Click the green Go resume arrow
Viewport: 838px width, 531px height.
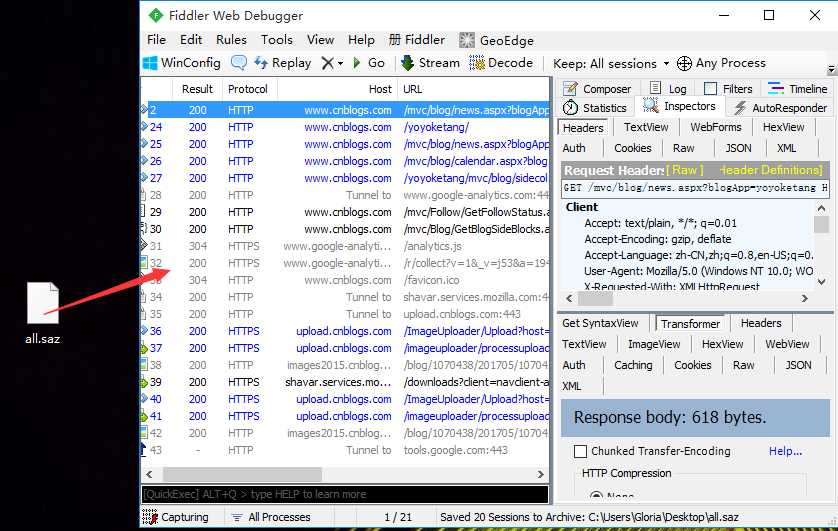point(357,63)
